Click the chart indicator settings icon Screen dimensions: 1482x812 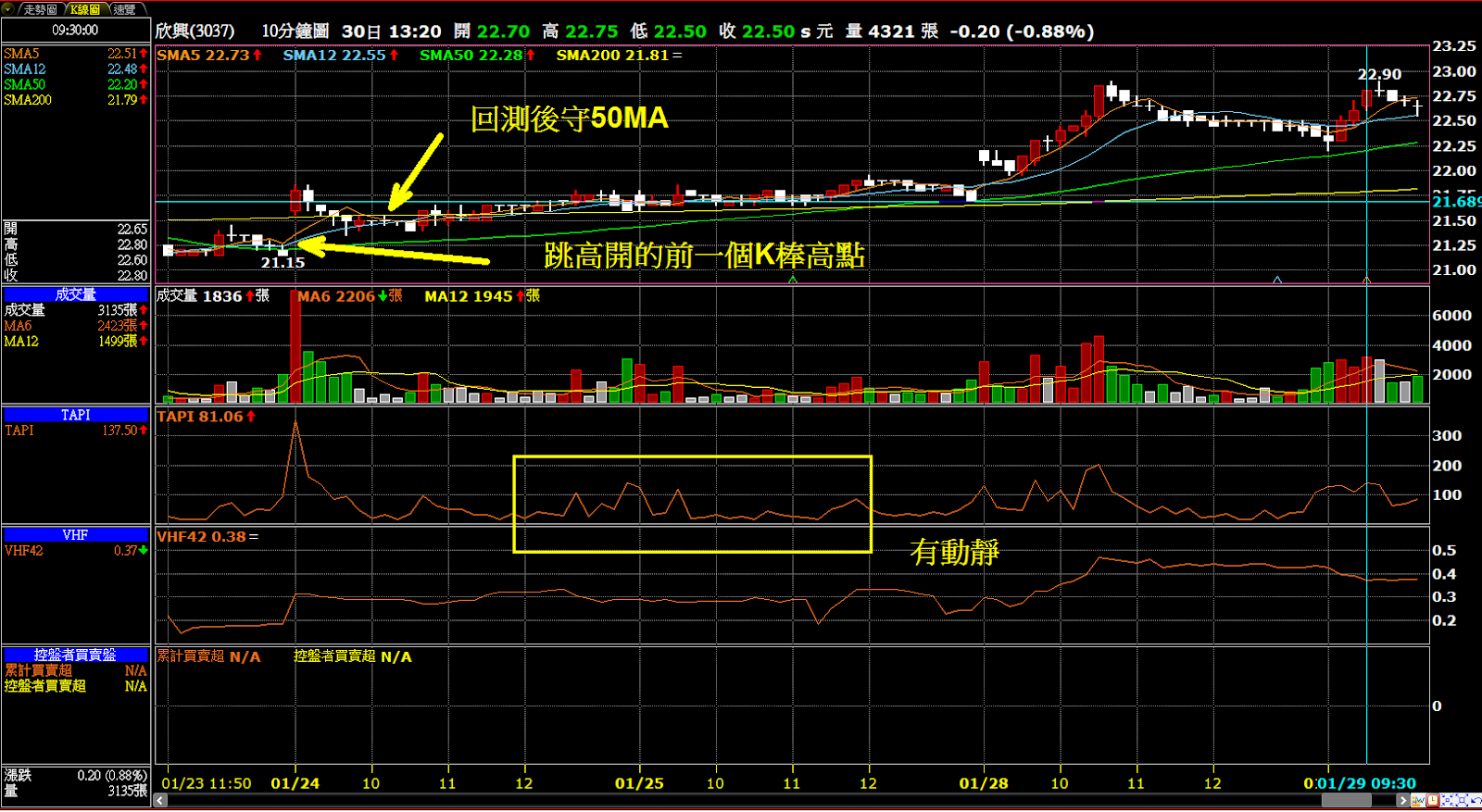click(1418, 800)
